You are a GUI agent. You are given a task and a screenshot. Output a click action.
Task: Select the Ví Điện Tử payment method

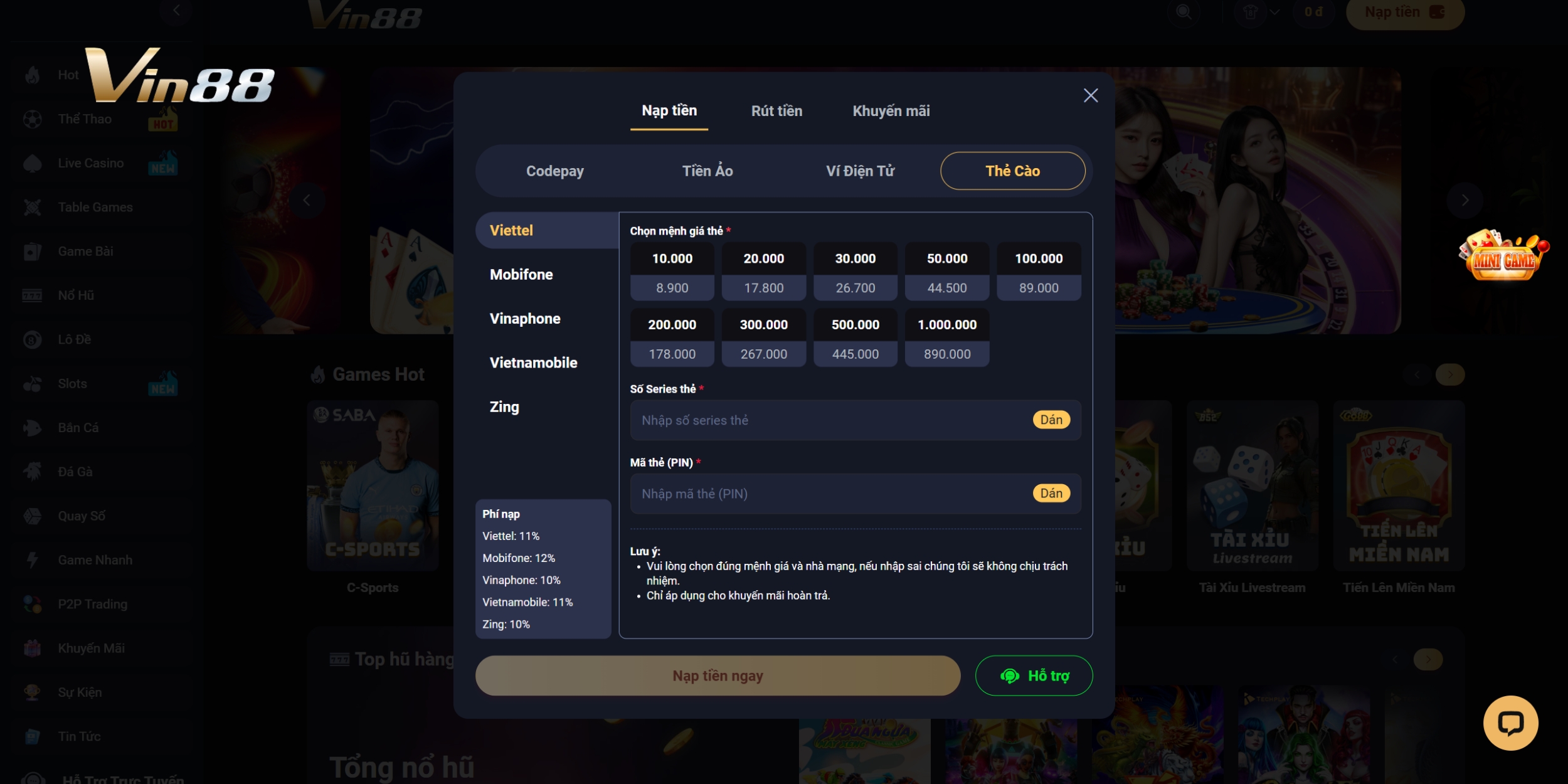860,171
